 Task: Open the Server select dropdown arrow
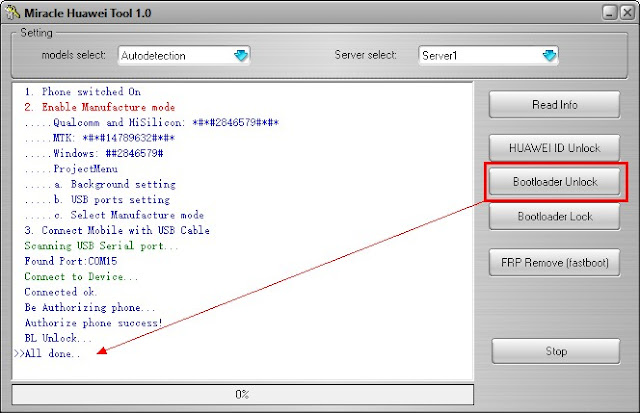pos(549,55)
